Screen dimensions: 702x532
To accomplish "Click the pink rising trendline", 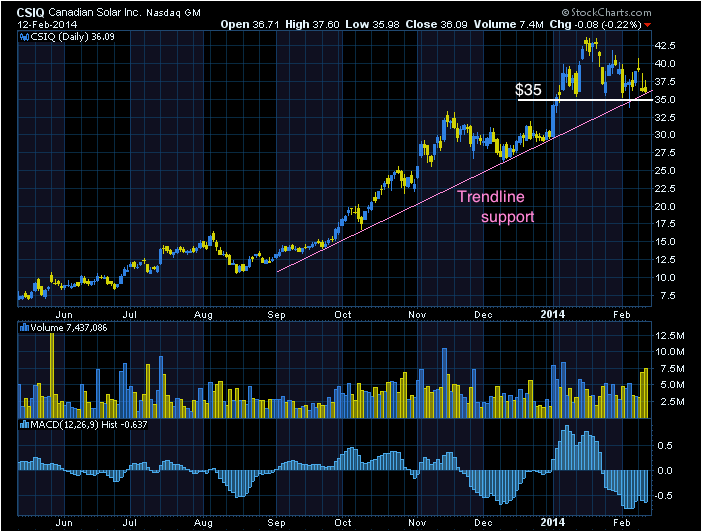I will coord(464,181).
